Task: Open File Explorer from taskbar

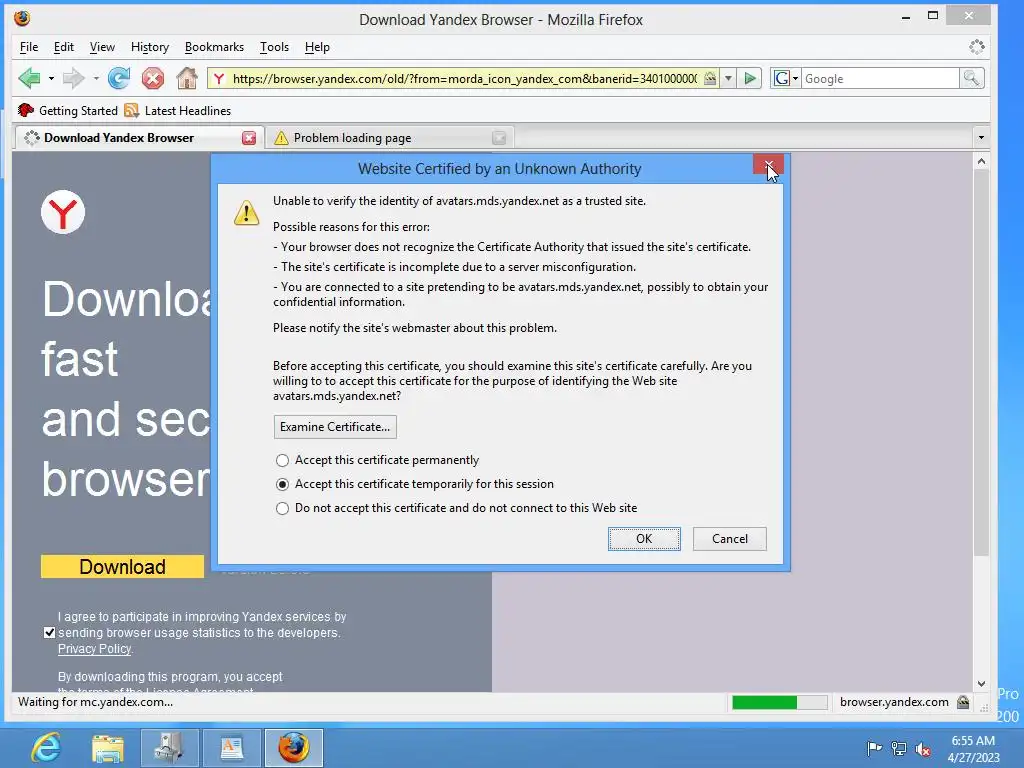Action: (108, 748)
